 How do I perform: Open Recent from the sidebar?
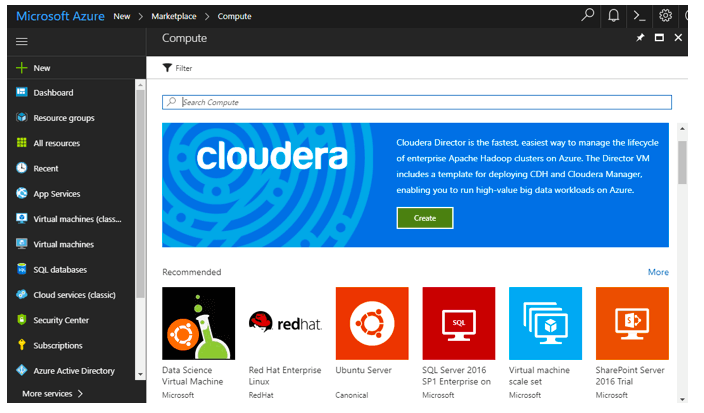tap(46, 168)
